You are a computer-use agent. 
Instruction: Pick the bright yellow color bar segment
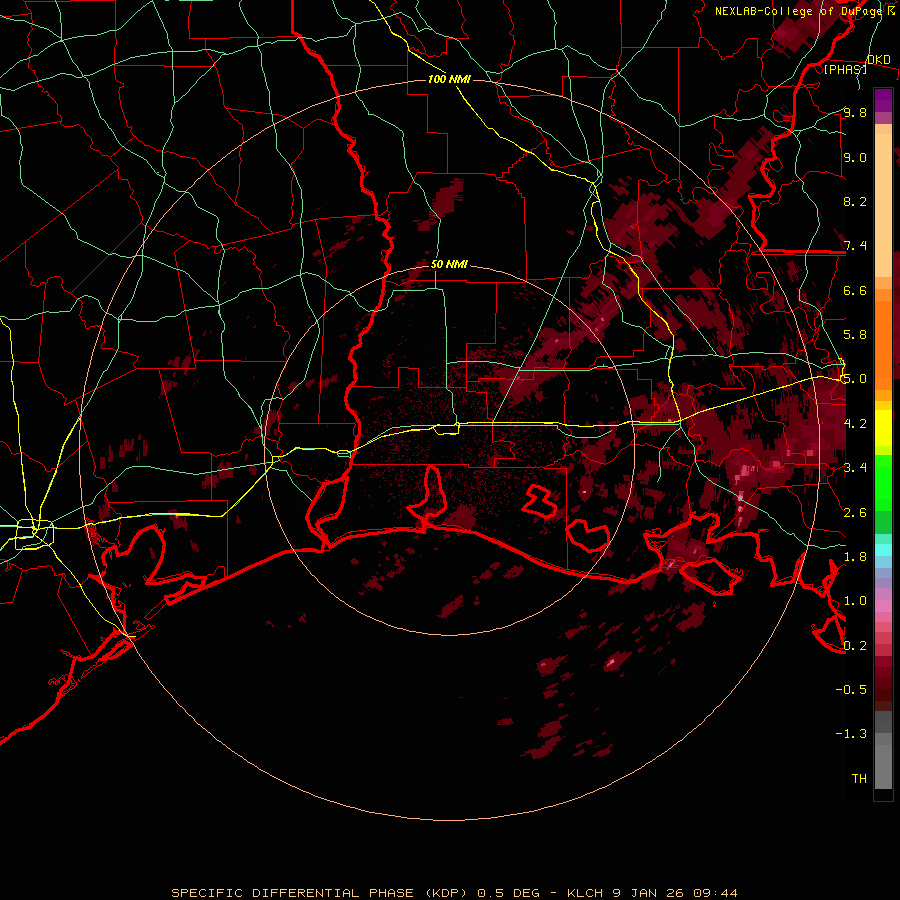pos(883,428)
